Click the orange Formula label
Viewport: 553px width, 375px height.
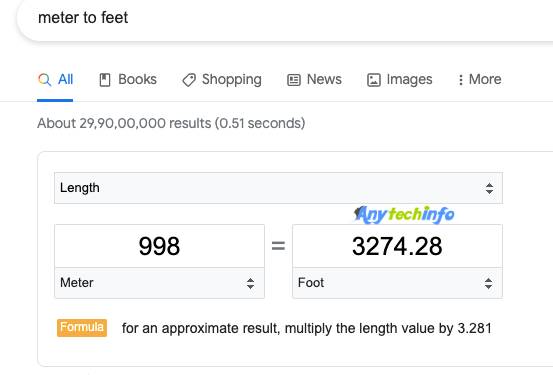[82, 328]
